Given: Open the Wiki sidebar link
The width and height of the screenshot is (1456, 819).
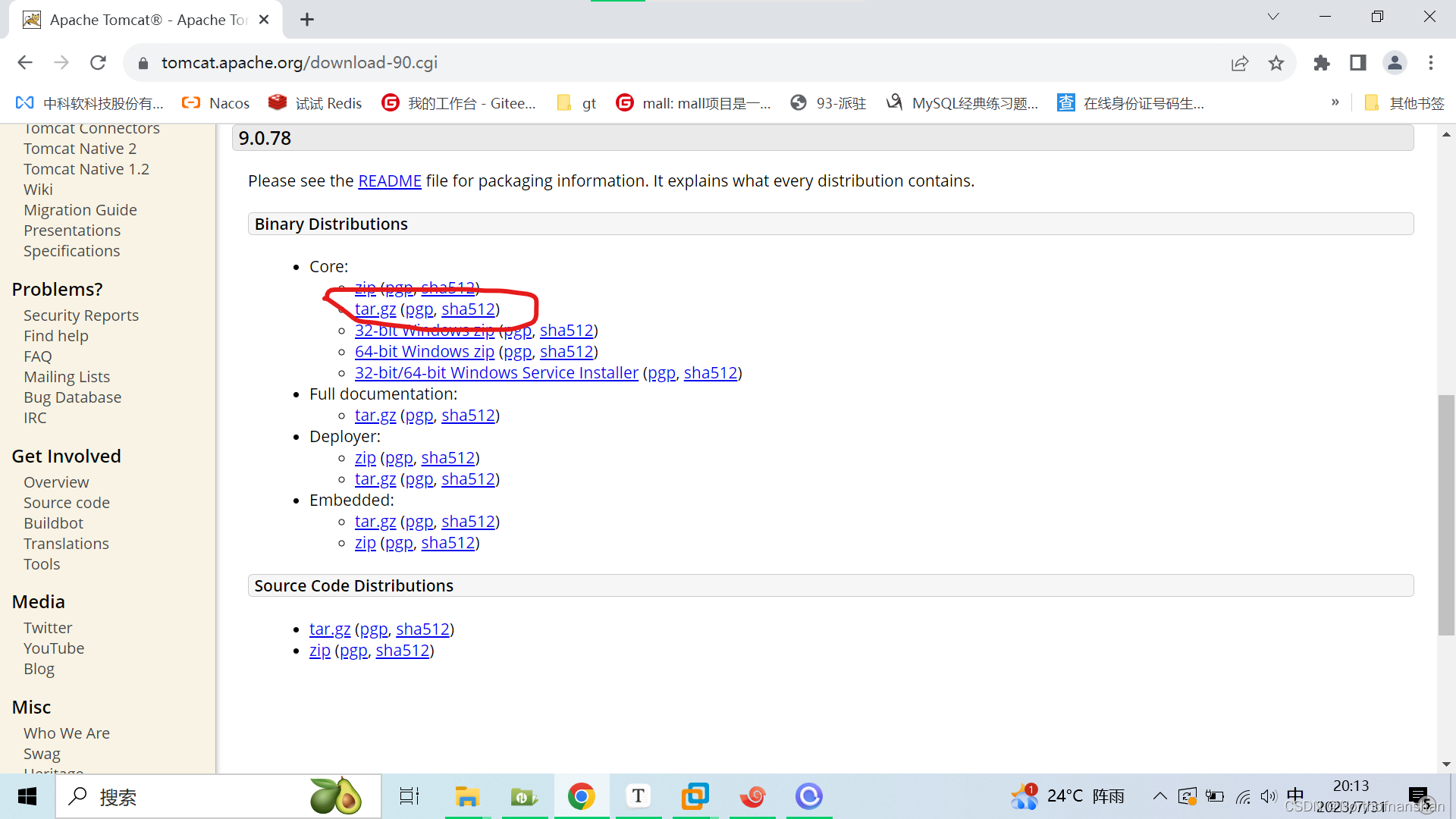Looking at the screenshot, I should point(38,190).
